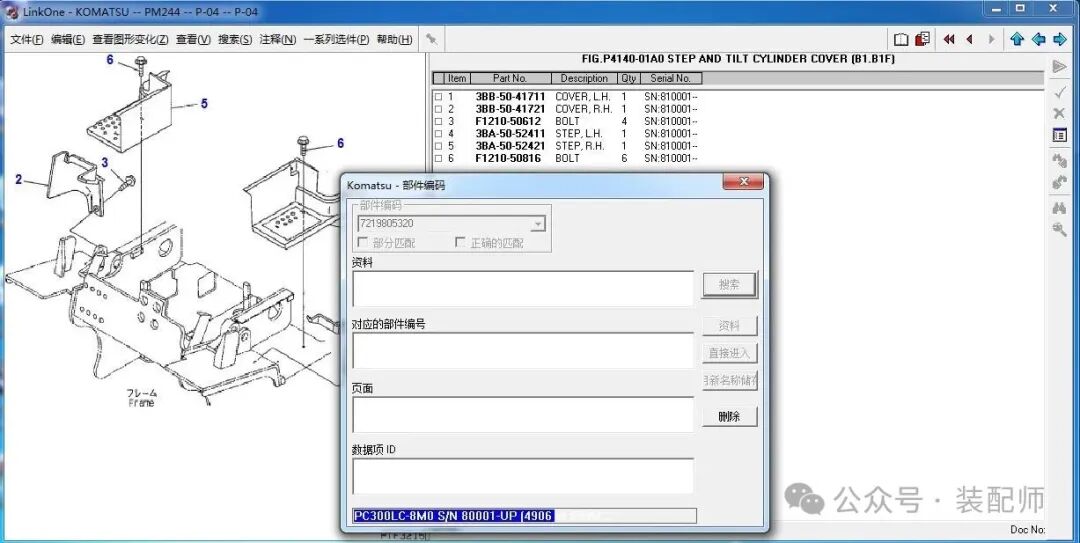The height and width of the screenshot is (543, 1080).
Task: Click the binoculars search icon in sidebar
Action: (1060, 207)
